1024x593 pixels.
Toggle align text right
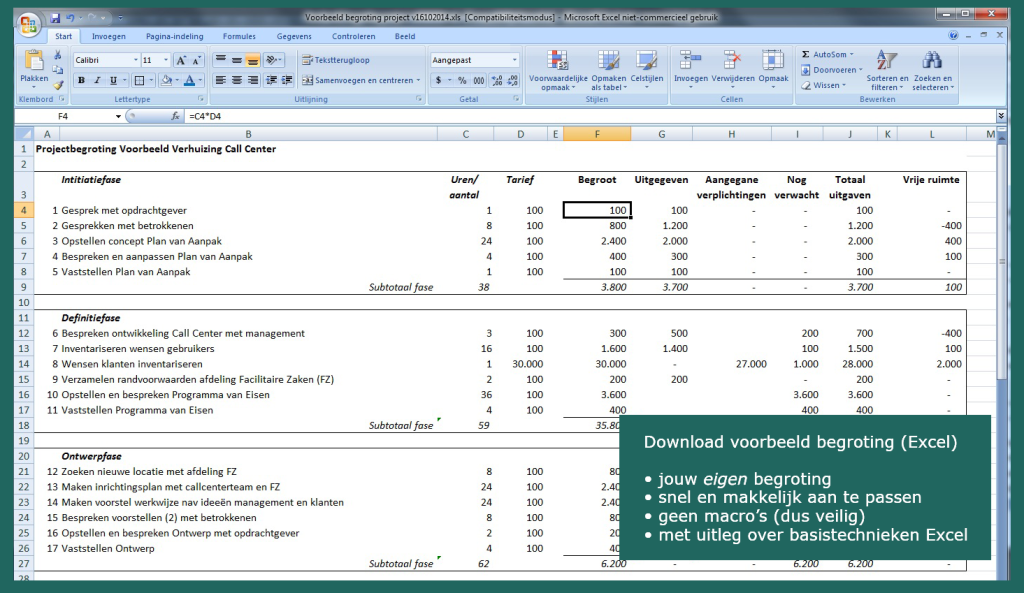[253, 80]
